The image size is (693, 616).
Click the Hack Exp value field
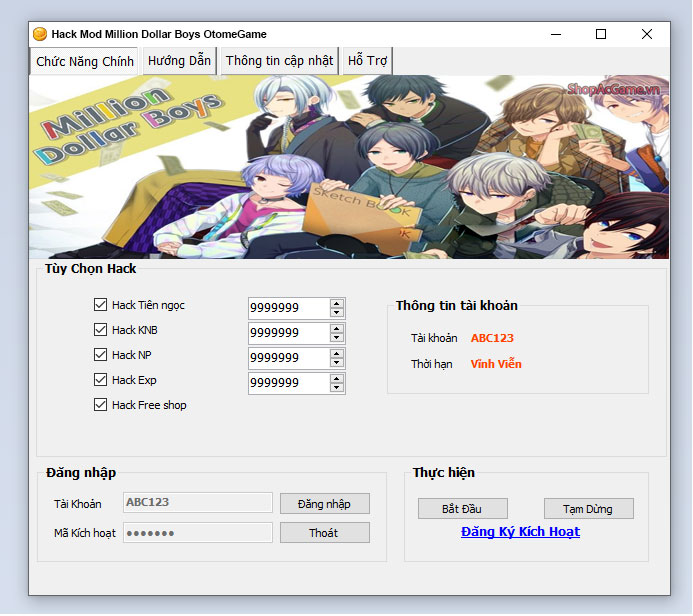[x=289, y=383]
